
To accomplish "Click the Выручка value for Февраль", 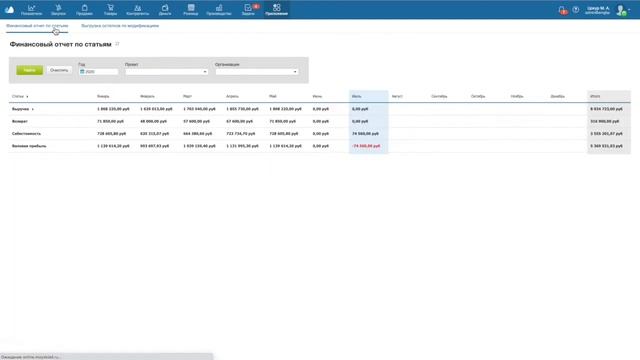I will (x=156, y=109).
